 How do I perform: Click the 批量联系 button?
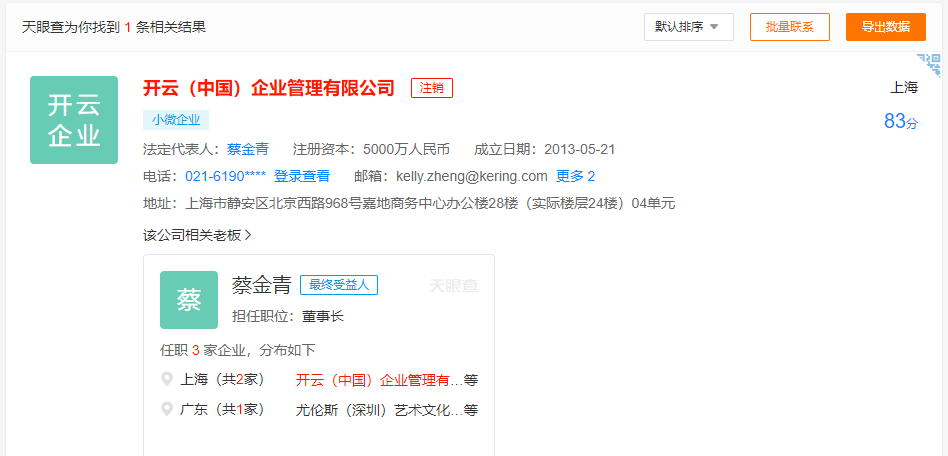coord(789,27)
